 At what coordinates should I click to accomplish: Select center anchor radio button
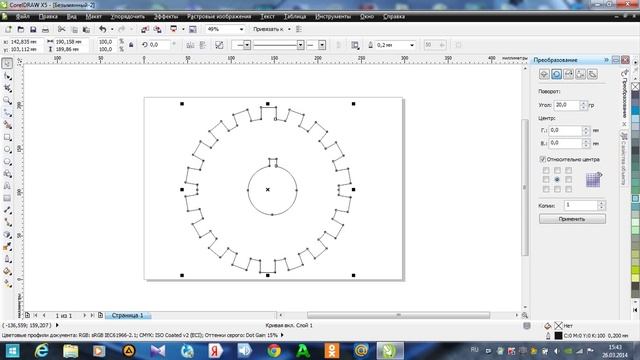pos(557,180)
